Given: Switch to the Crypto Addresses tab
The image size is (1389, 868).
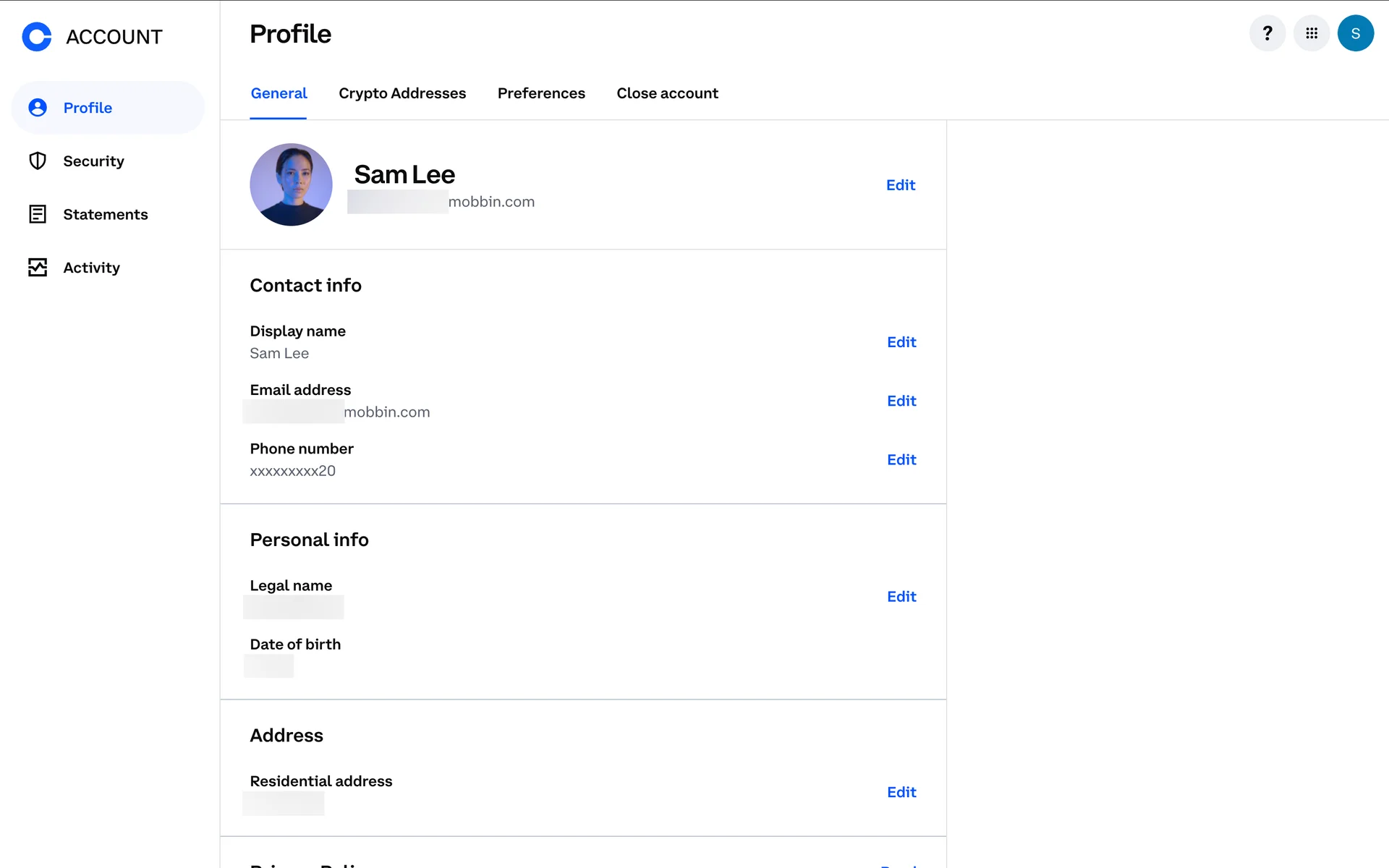Looking at the screenshot, I should [402, 93].
